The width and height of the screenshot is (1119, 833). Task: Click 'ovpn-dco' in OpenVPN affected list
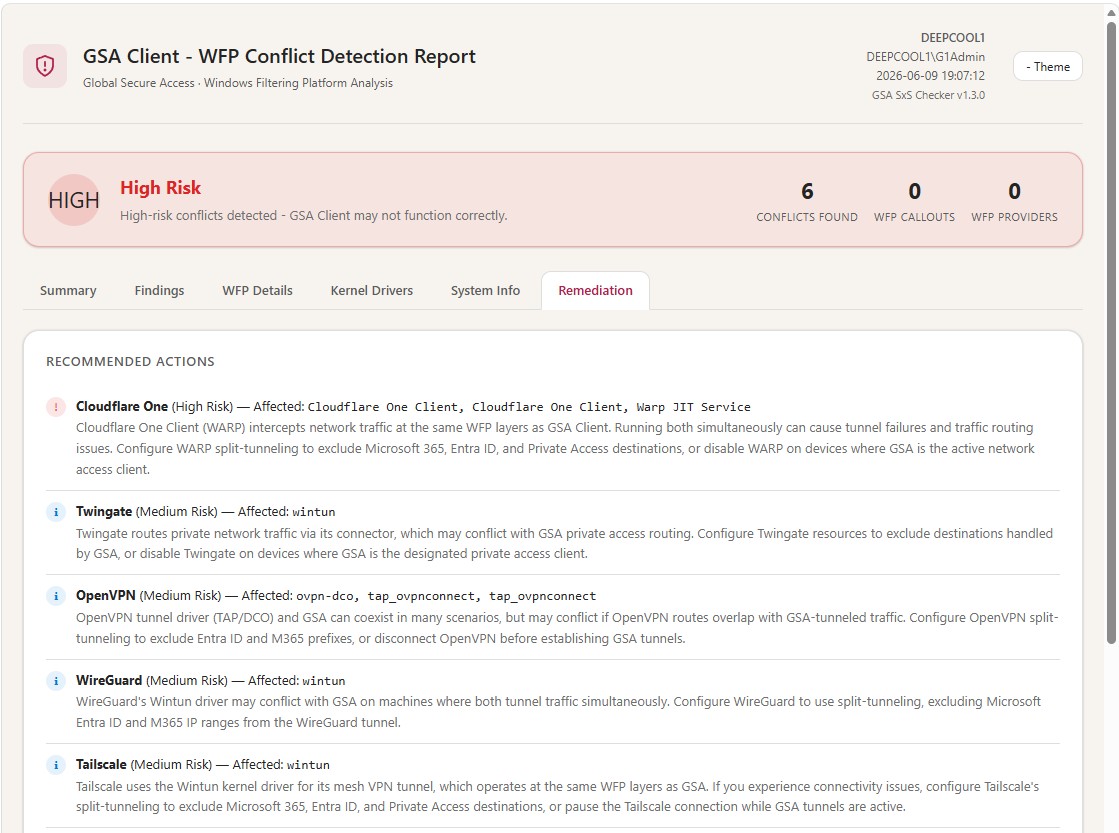coord(325,596)
